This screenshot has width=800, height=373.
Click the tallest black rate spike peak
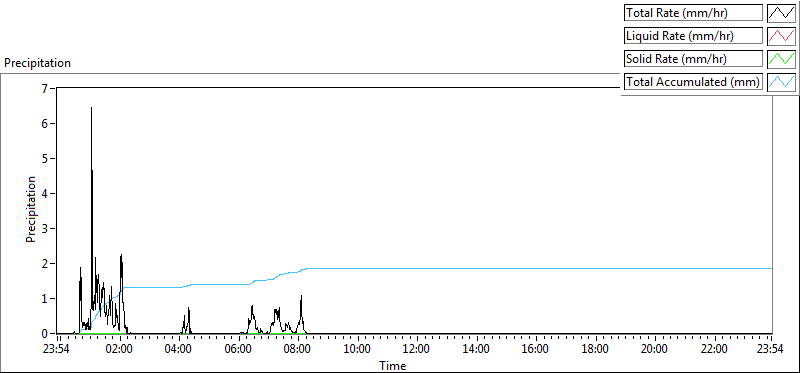click(91, 108)
